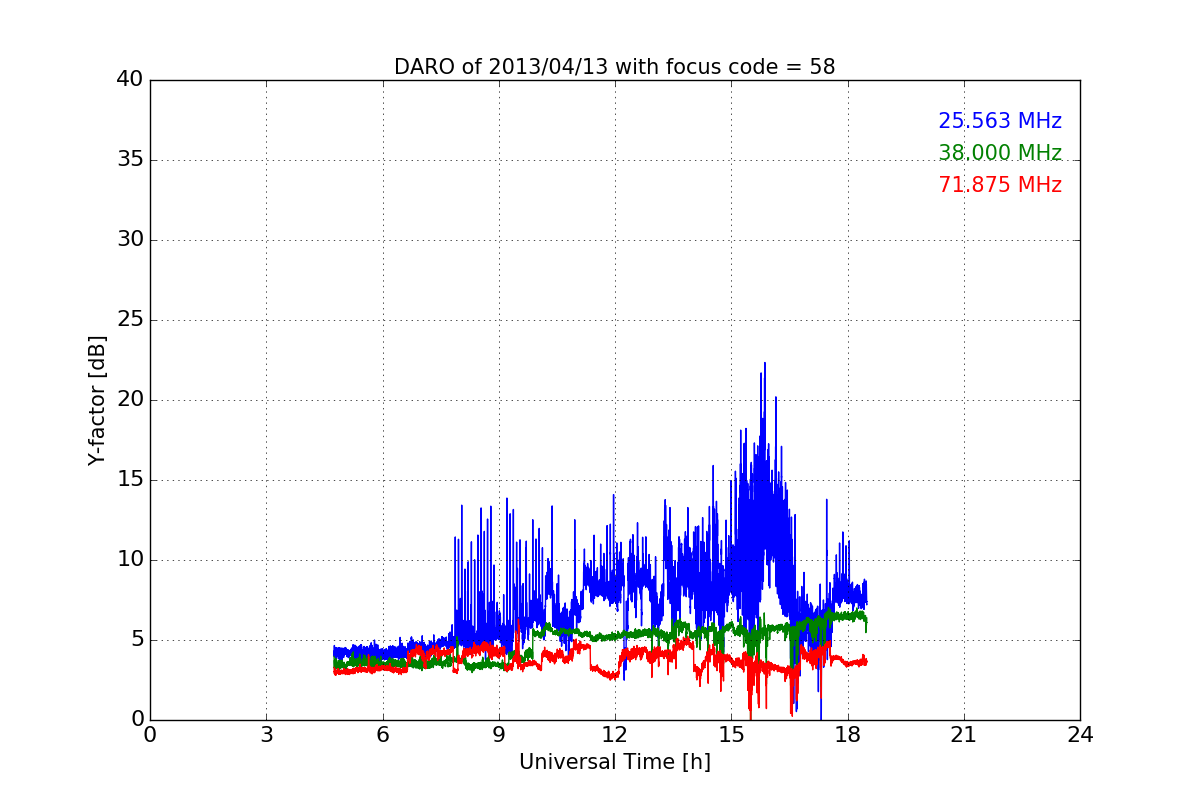The width and height of the screenshot is (1200, 800).
Task: Click the x-axis tick label 24
Action: point(1080,734)
